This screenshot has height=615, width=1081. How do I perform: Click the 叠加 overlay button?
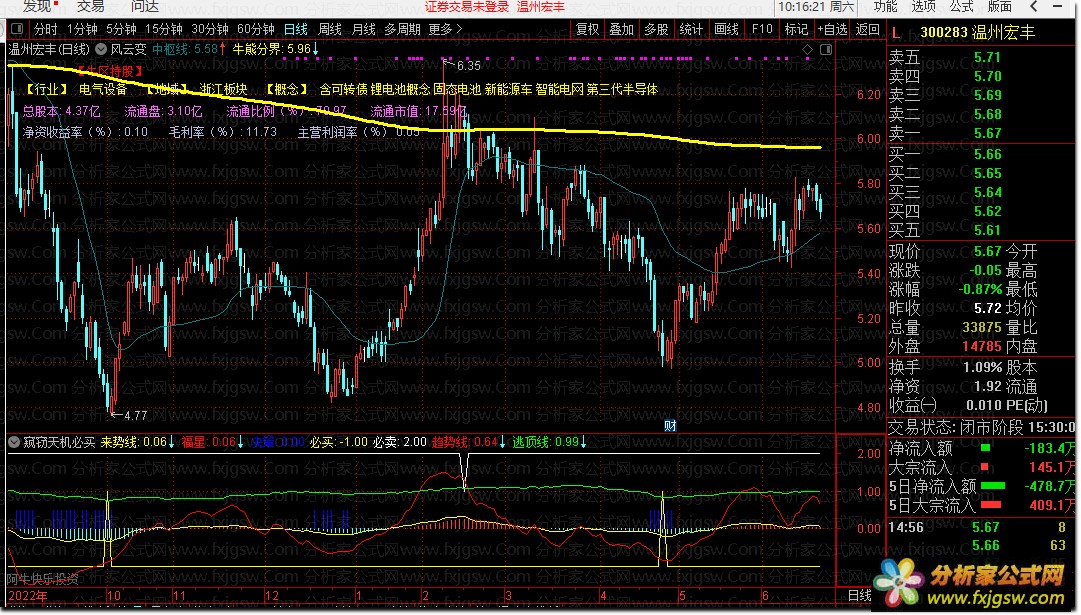(621, 29)
